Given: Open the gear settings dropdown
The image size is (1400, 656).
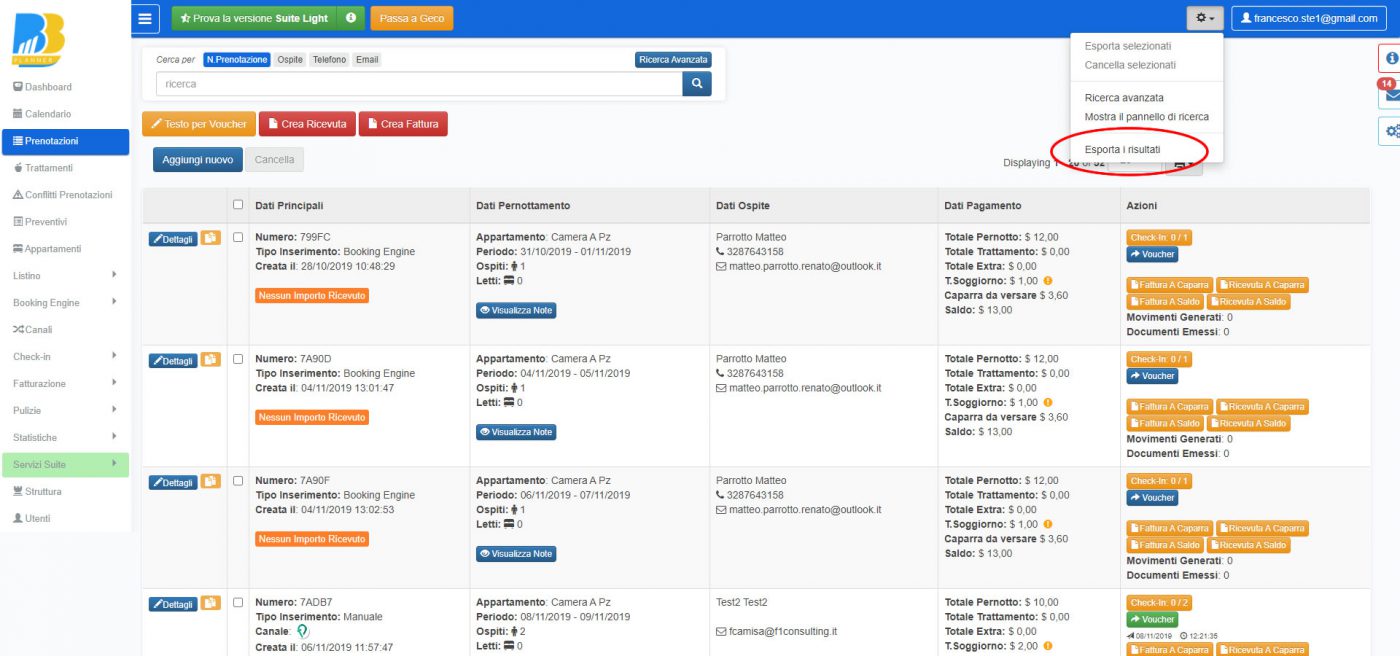Looking at the screenshot, I should click(x=1204, y=18).
